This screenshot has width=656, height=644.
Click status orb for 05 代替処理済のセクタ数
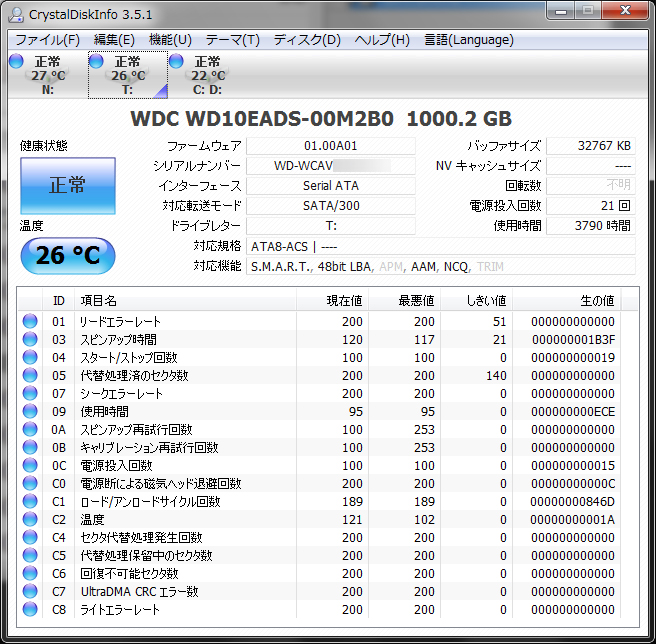[x=30, y=375]
